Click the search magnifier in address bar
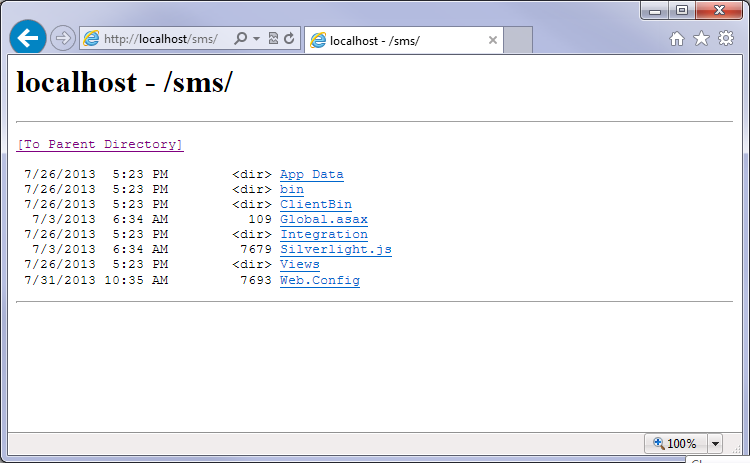This screenshot has height=463, width=750. click(240, 39)
